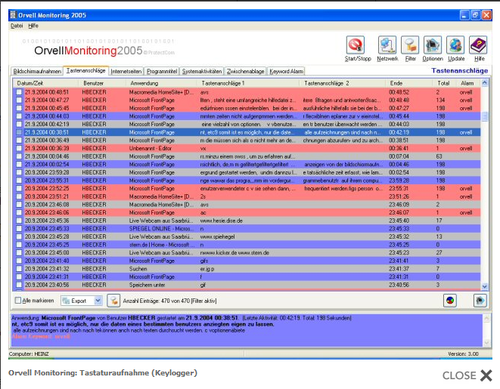Screen dimensions: 500x389
Task: Click the Start/Stopp monitoring icon
Action: 355,45
